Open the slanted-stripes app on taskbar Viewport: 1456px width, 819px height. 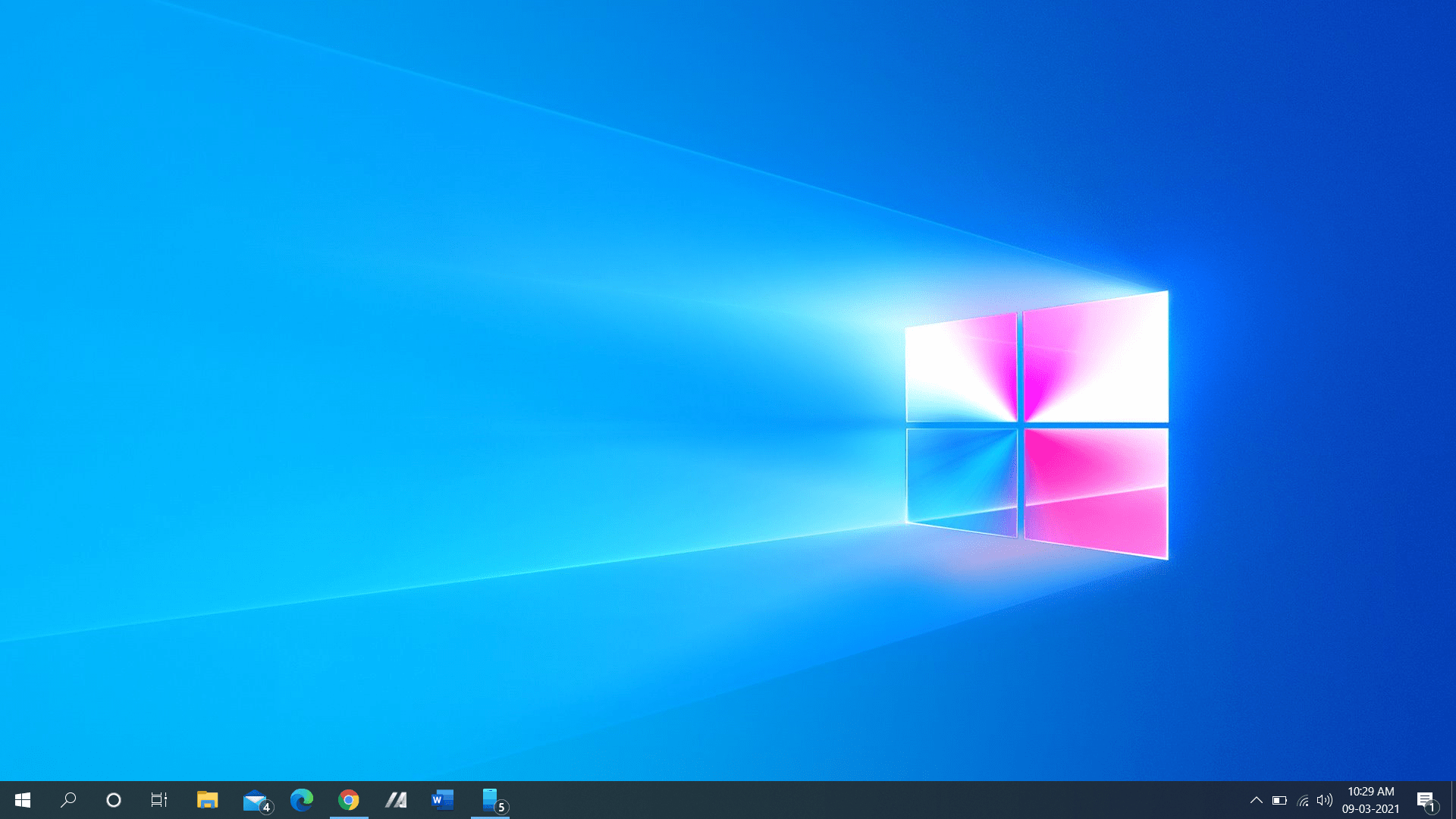396,800
